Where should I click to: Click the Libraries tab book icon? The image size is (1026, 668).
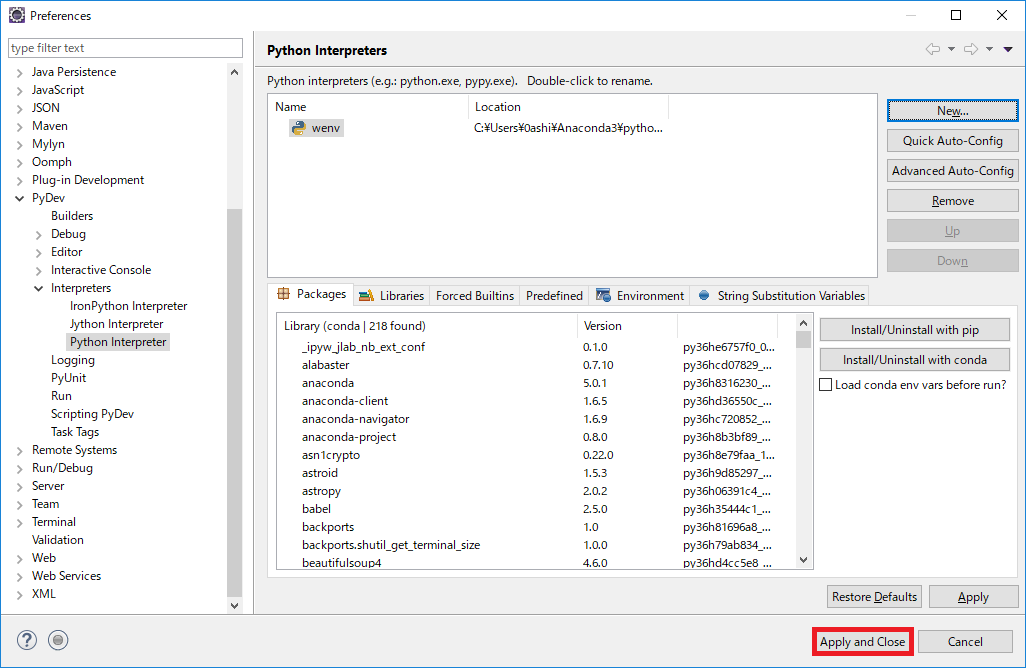tap(368, 294)
